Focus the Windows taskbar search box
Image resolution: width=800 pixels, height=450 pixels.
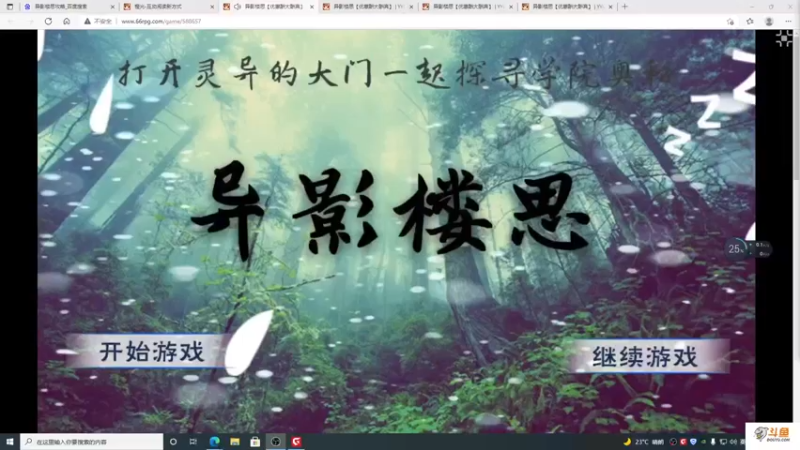tap(92, 442)
